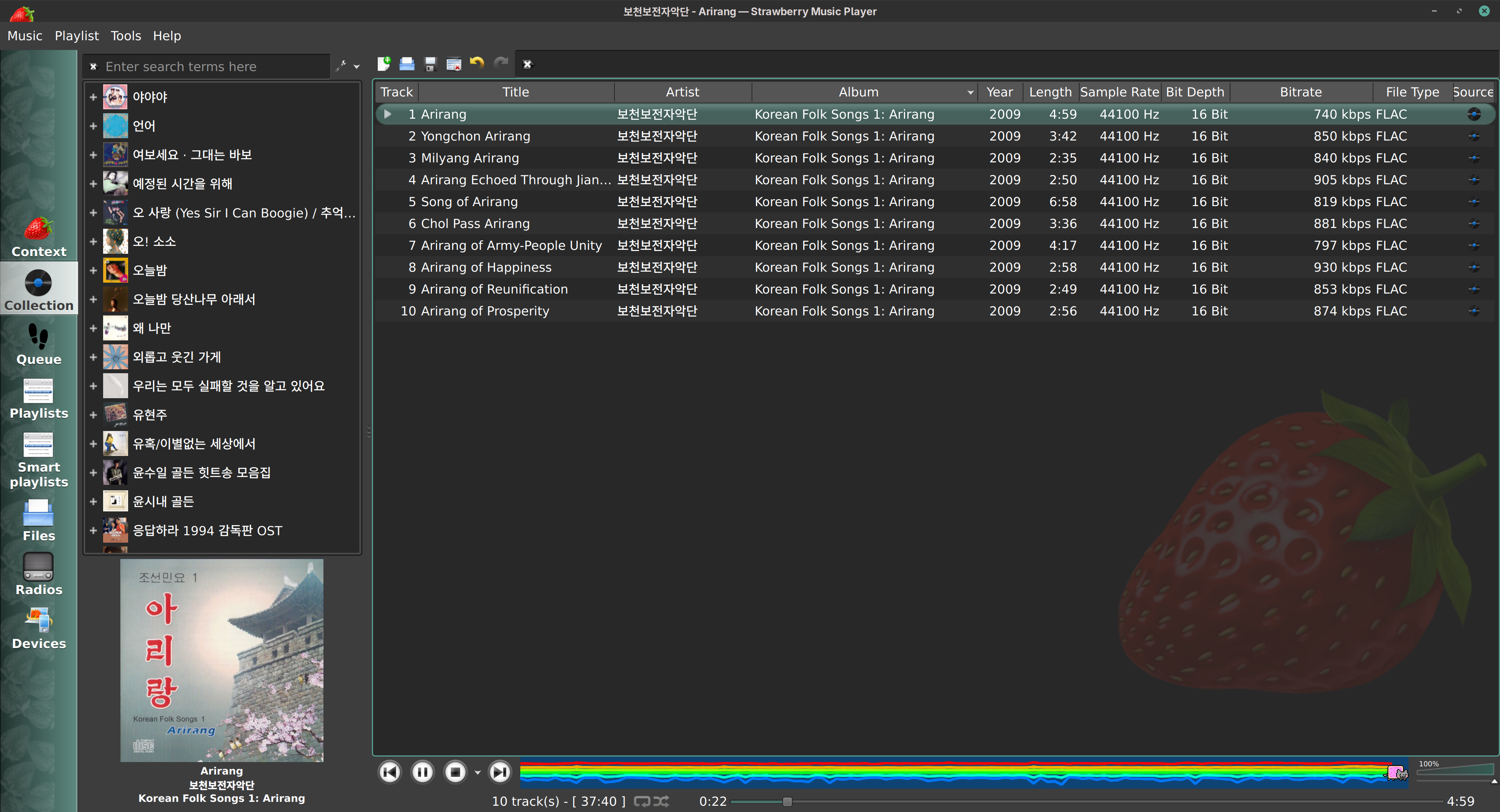Clear the collection search field

coord(93,67)
